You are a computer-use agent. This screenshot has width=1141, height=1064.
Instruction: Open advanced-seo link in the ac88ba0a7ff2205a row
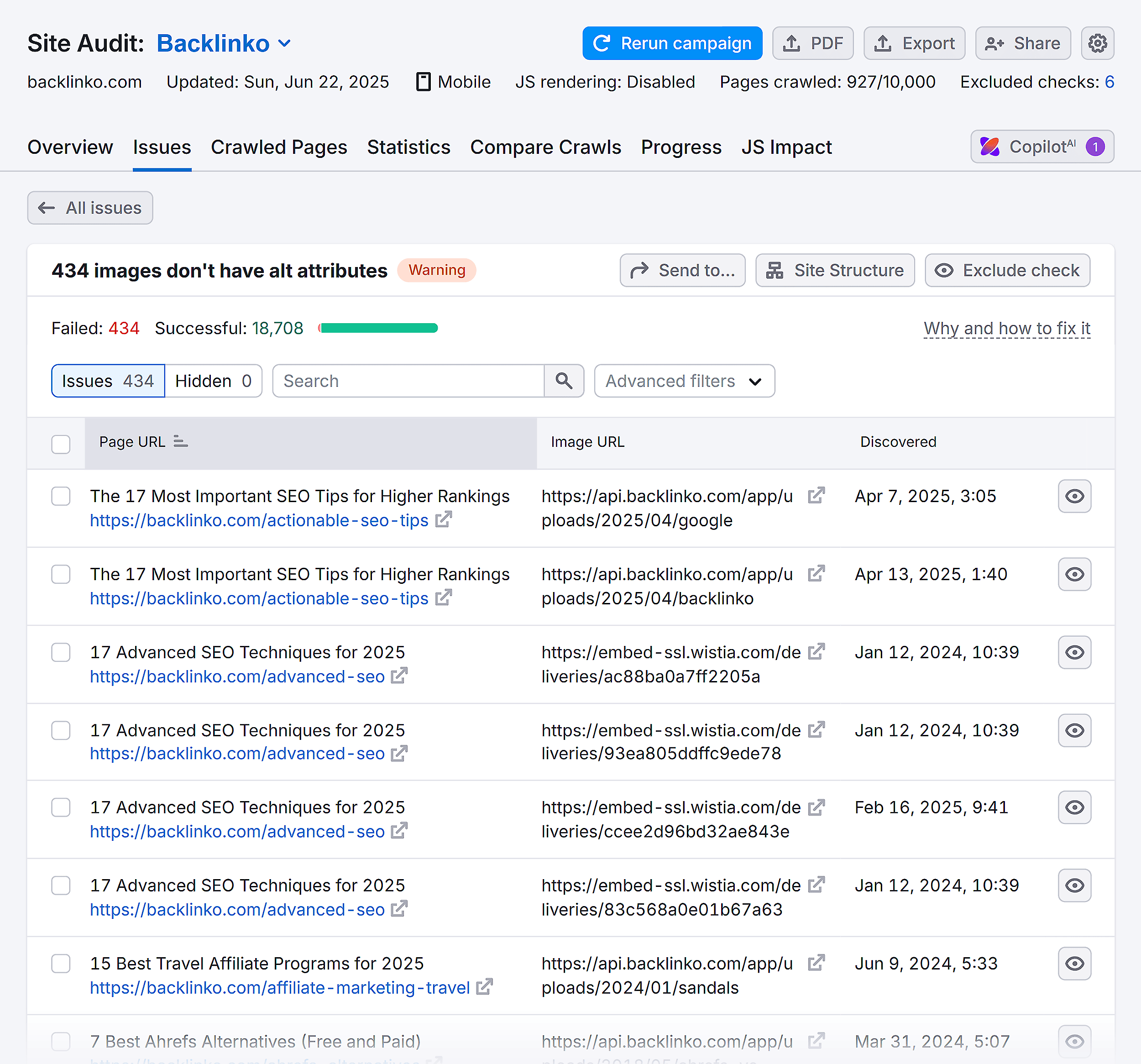tap(237, 676)
